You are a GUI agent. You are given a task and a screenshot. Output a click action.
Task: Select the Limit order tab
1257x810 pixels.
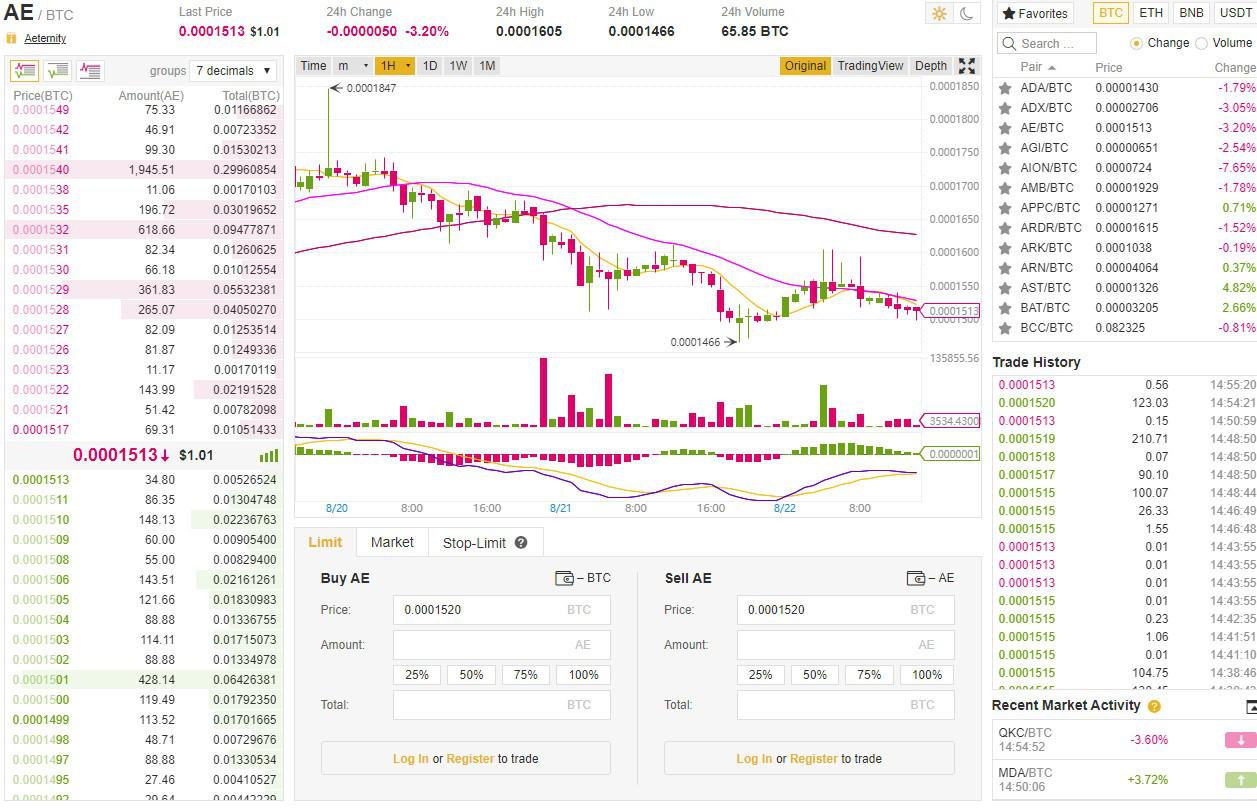coord(325,542)
